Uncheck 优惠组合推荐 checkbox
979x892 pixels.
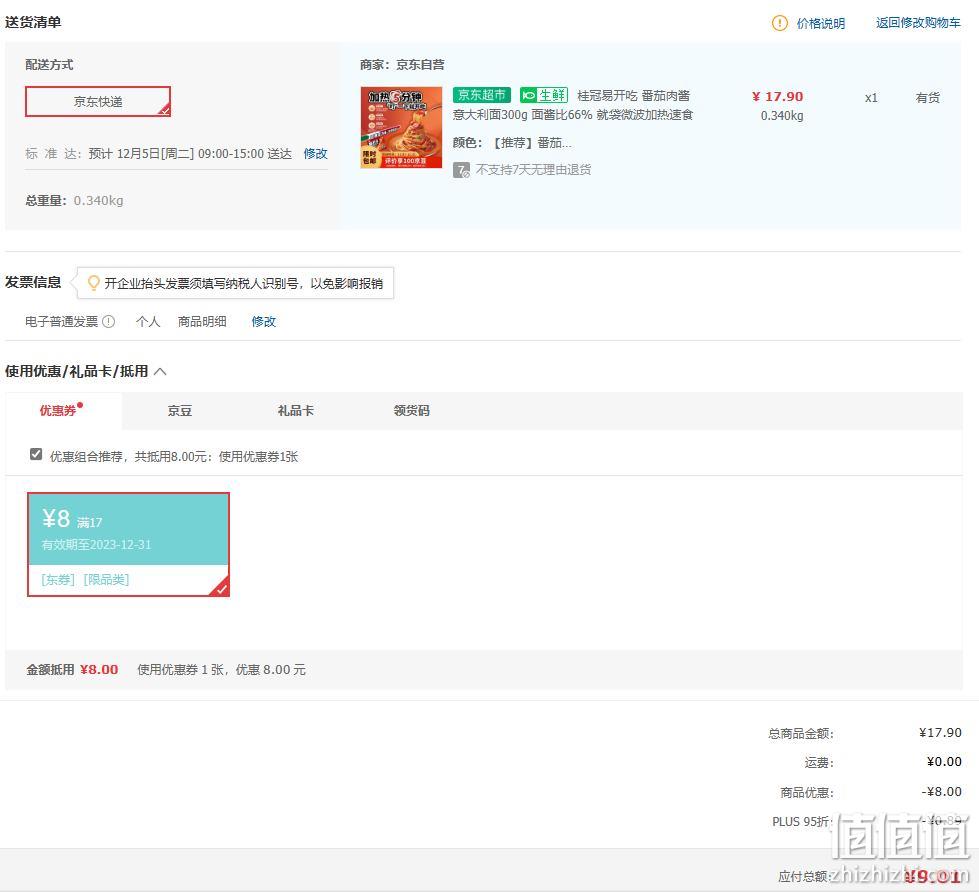click(x=36, y=454)
